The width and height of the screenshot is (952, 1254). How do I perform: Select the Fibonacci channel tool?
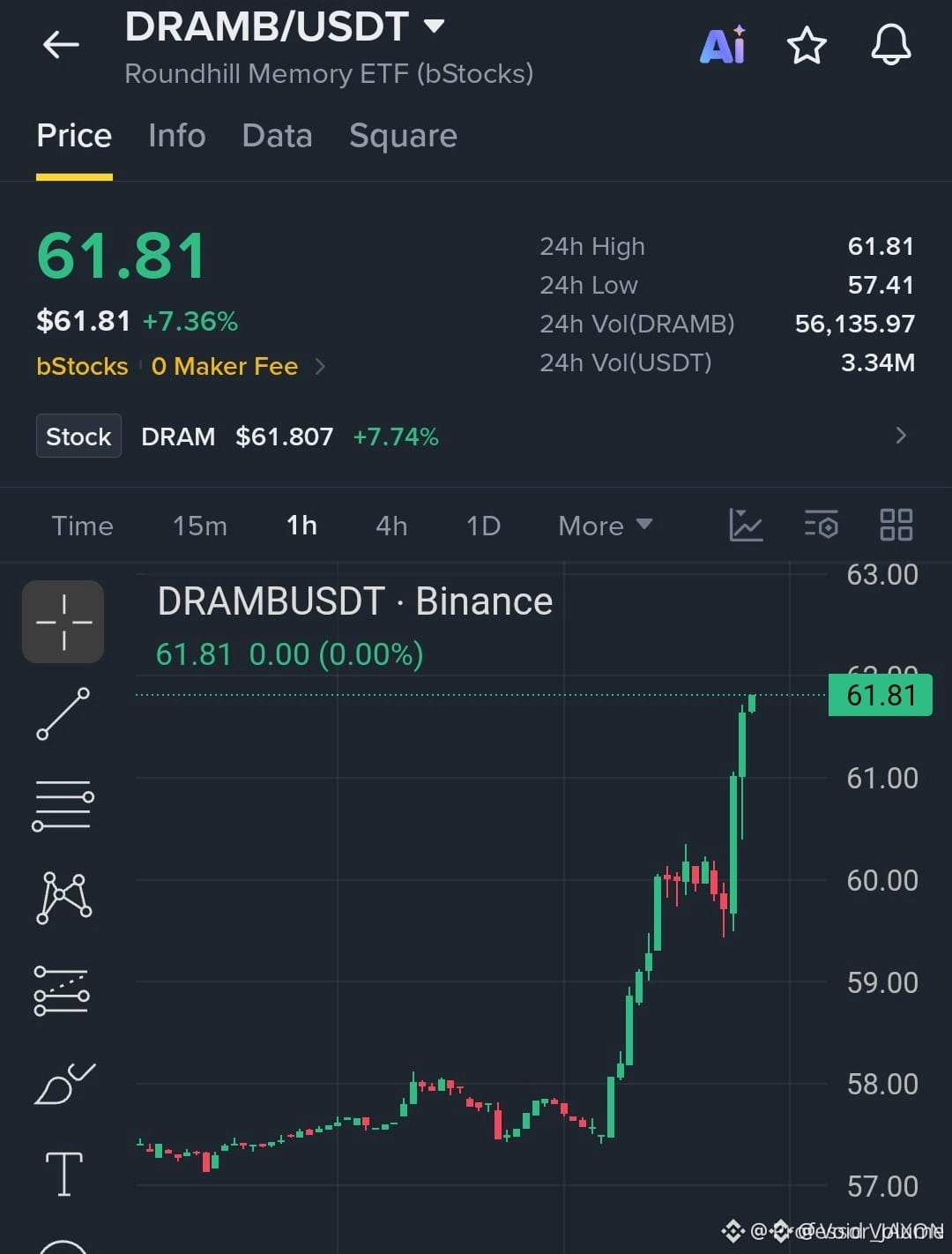click(62, 990)
